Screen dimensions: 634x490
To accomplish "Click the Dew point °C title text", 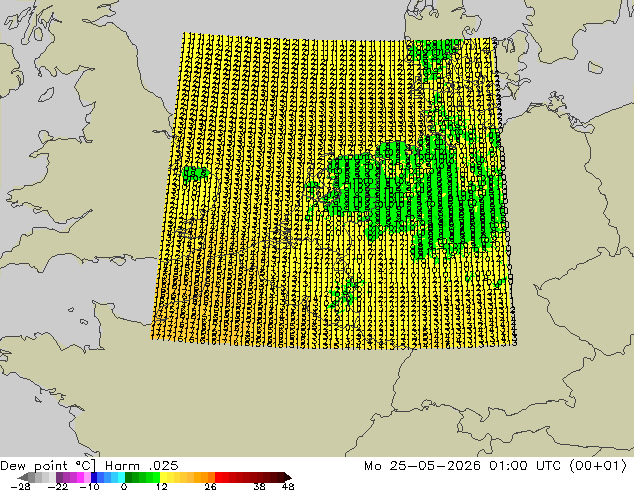I will tap(48, 466).
